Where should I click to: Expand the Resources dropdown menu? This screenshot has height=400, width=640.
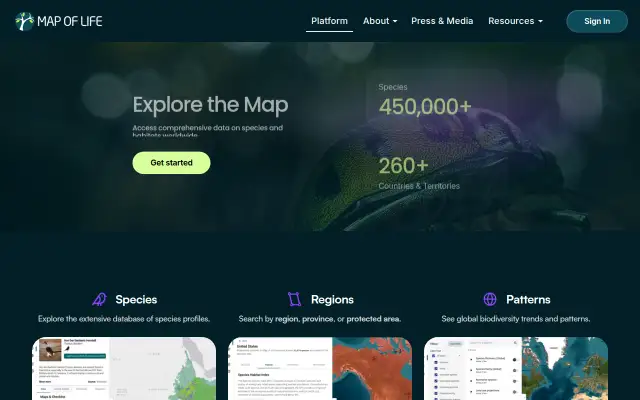[515, 21]
